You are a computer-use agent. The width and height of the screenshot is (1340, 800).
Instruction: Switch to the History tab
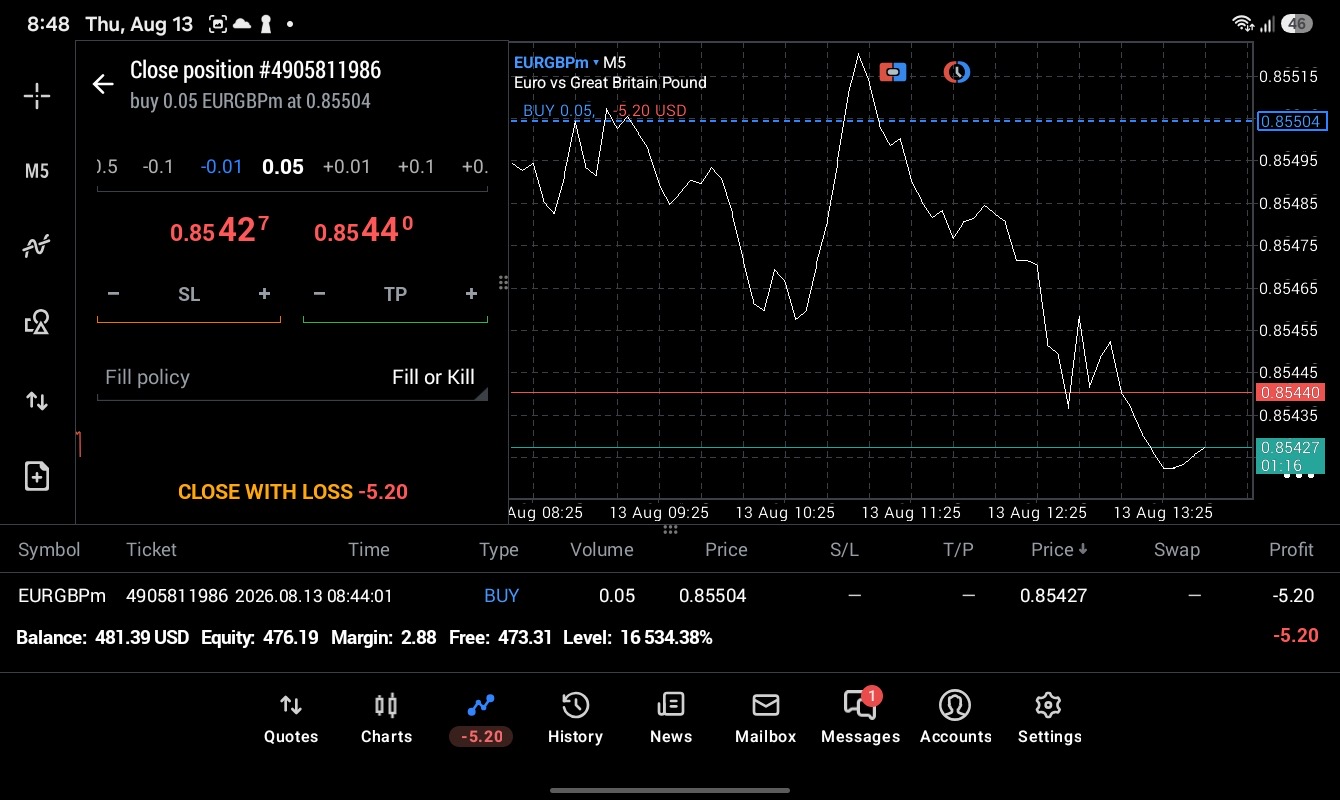(575, 719)
